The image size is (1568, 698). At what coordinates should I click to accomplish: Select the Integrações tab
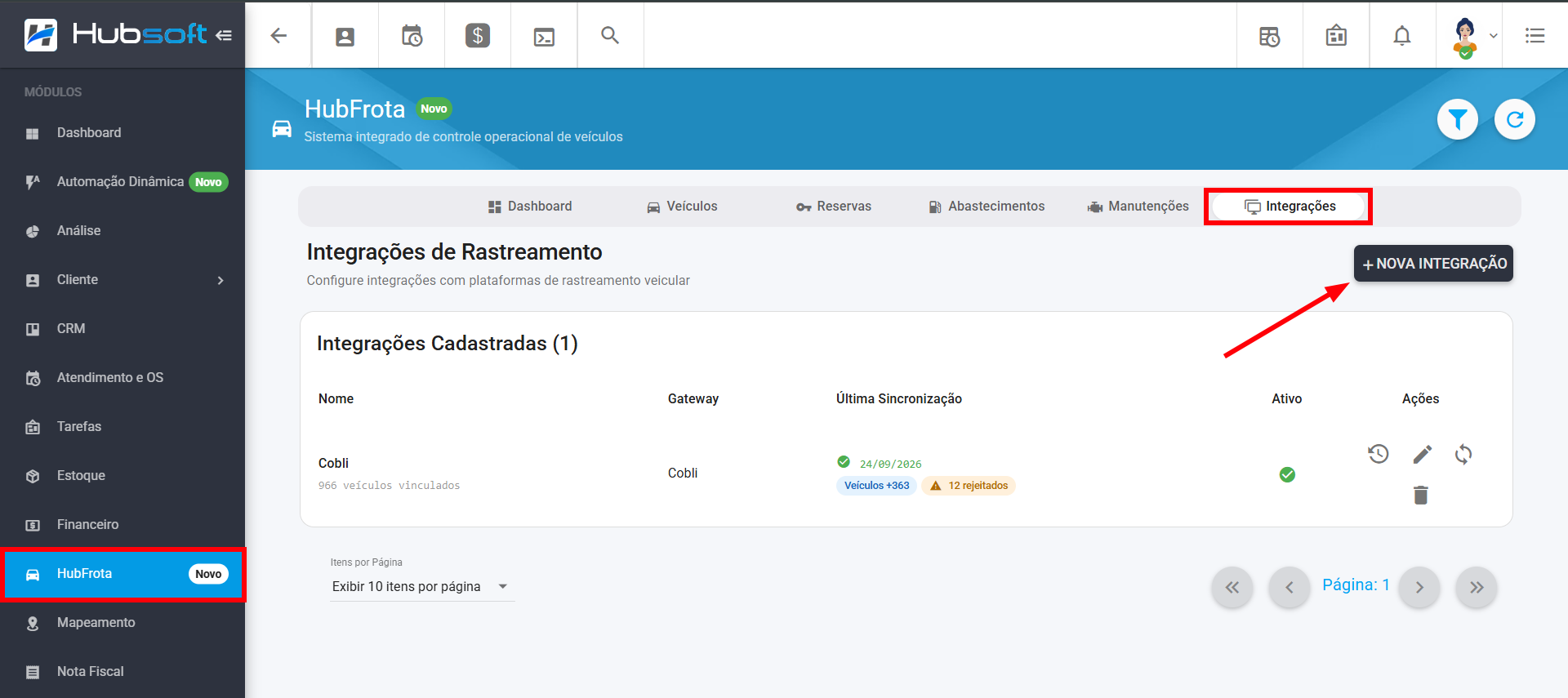[1290, 207]
